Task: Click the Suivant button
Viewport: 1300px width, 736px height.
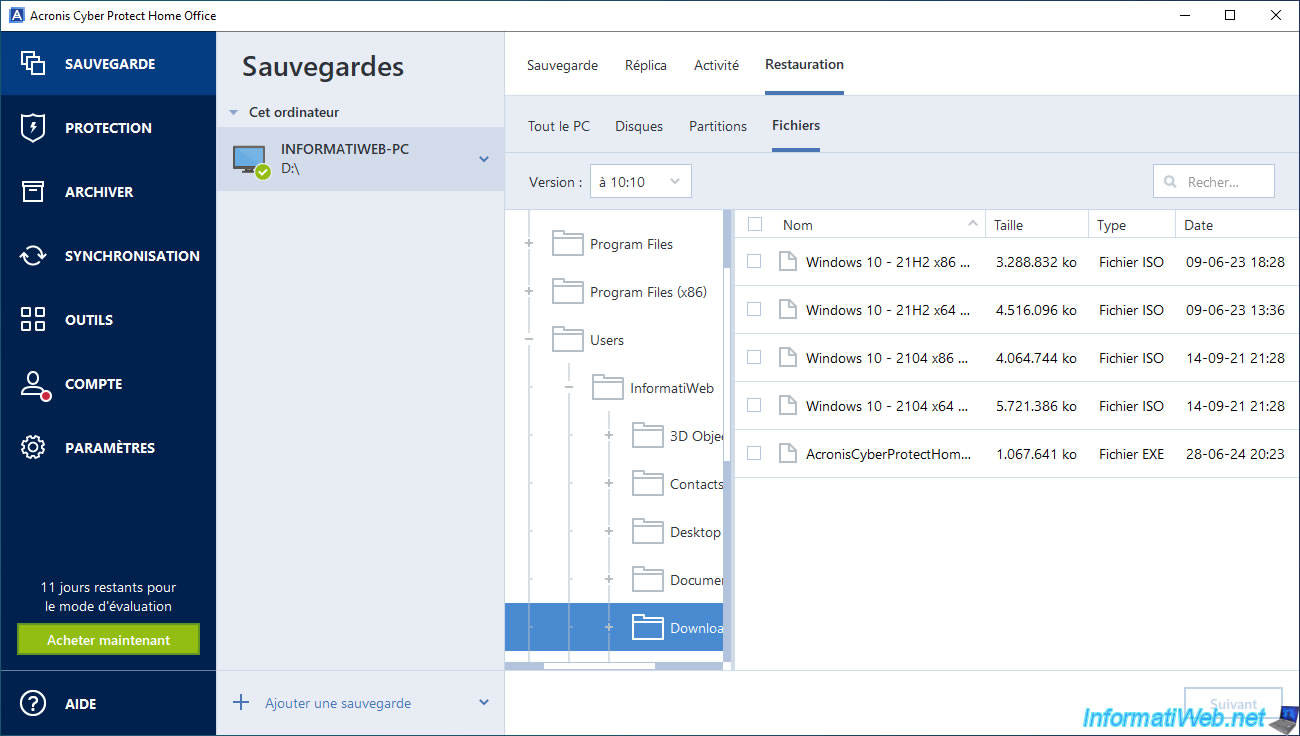Action: point(1233,703)
